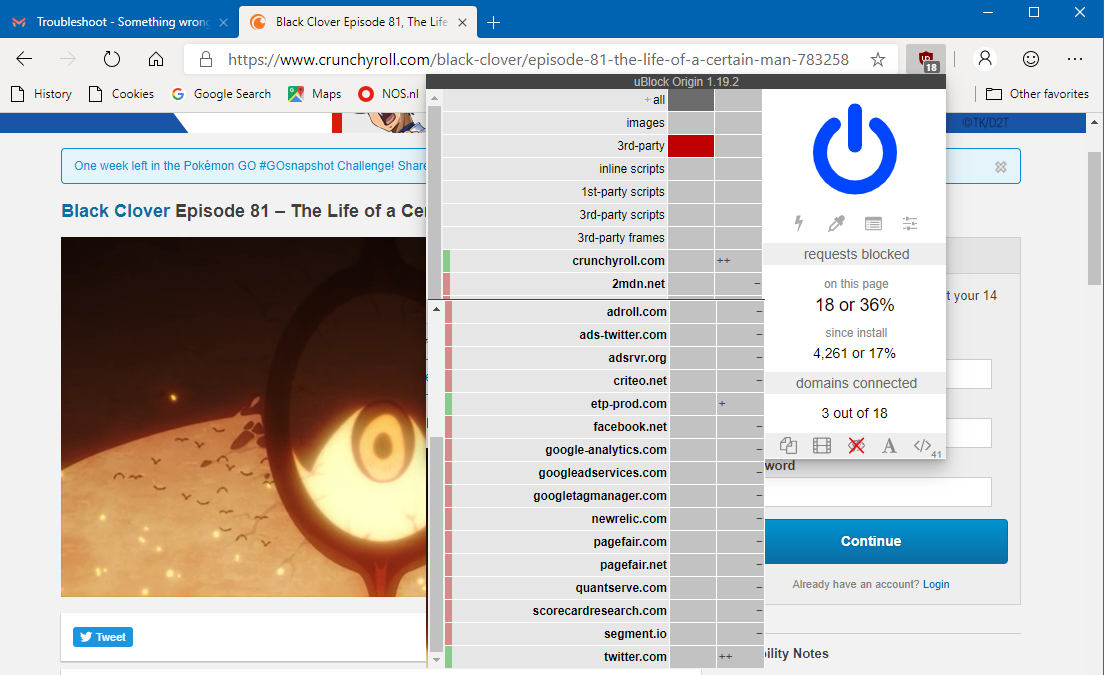Go back to previous page
This screenshot has width=1104, height=675.
25,59
